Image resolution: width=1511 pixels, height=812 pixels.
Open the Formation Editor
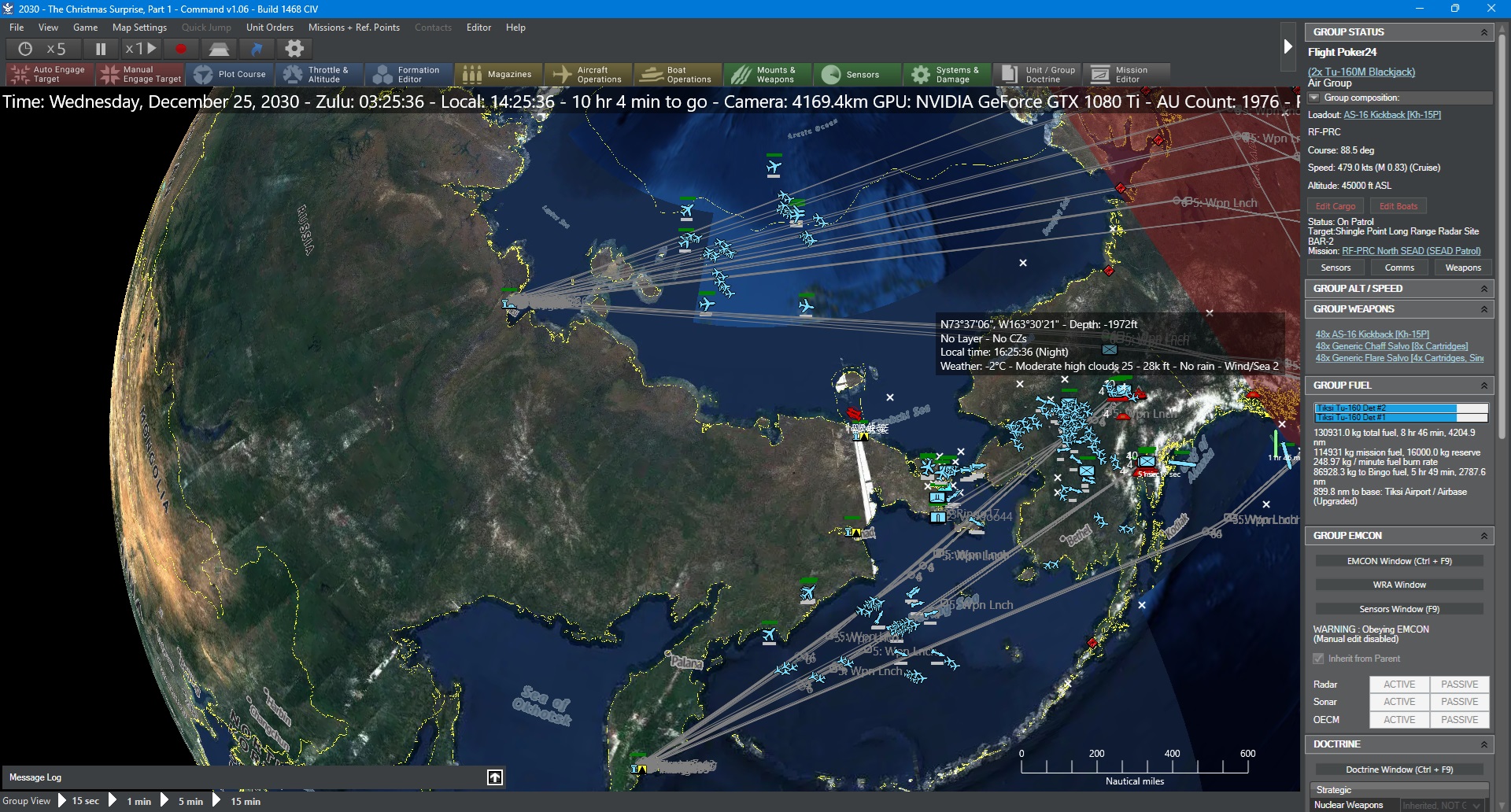point(408,75)
